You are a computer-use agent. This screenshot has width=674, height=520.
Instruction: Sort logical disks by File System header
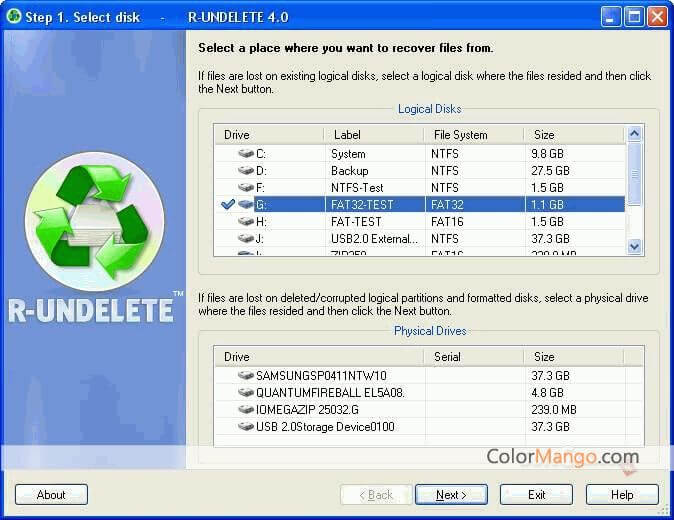473,135
